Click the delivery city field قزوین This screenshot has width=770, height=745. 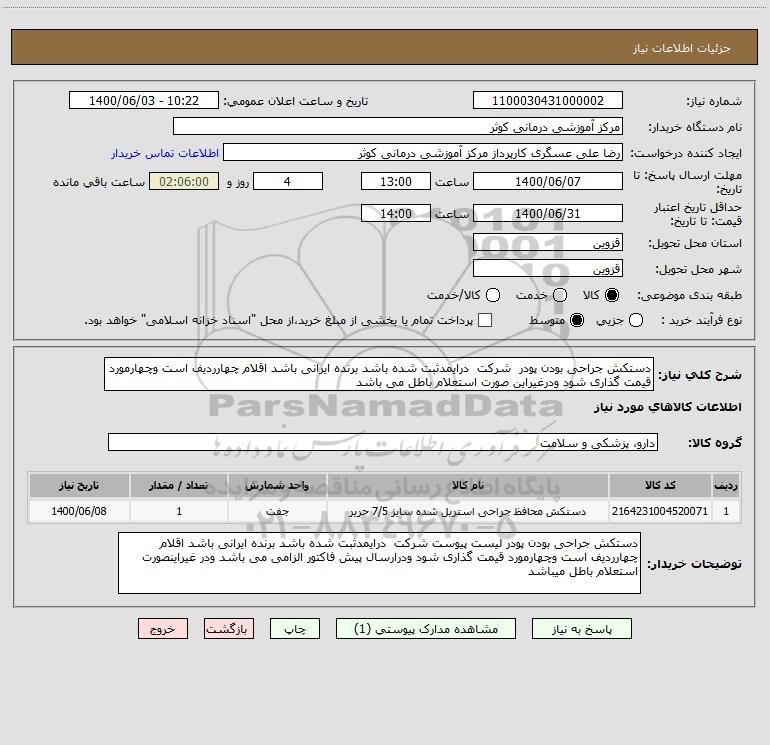pos(548,268)
